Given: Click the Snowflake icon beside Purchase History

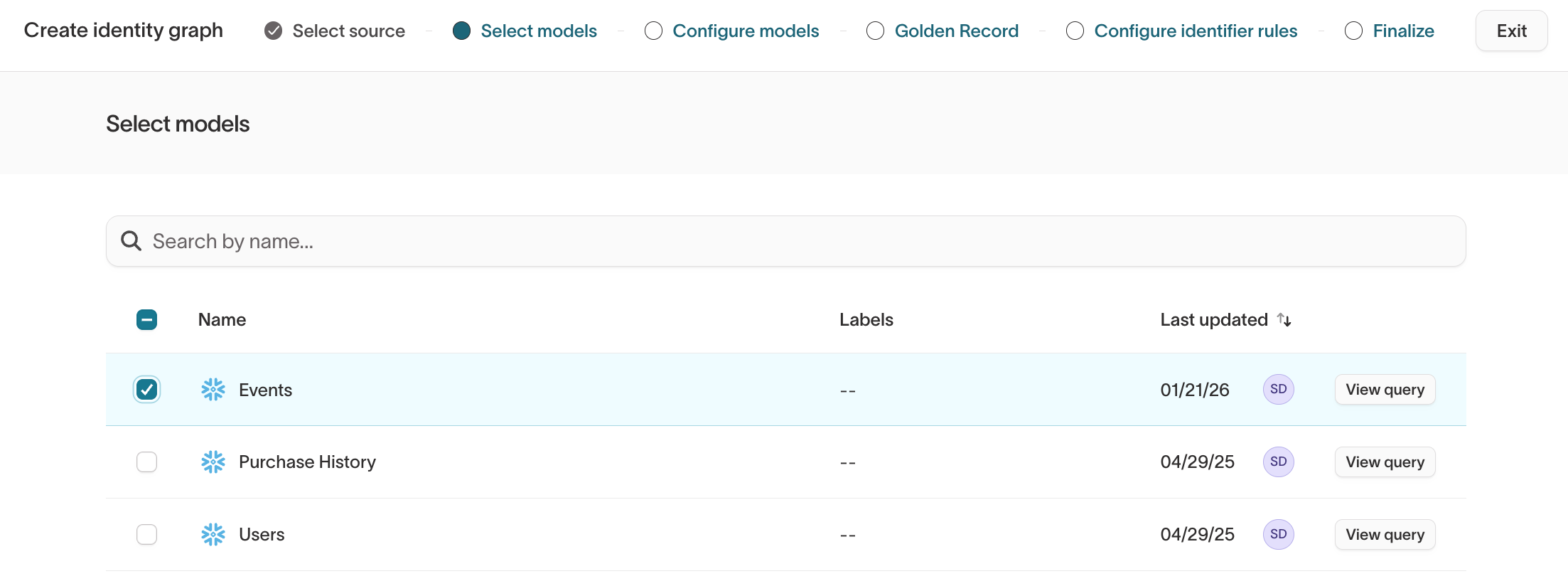Looking at the screenshot, I should pyautogui.click(x=213, y=462).
